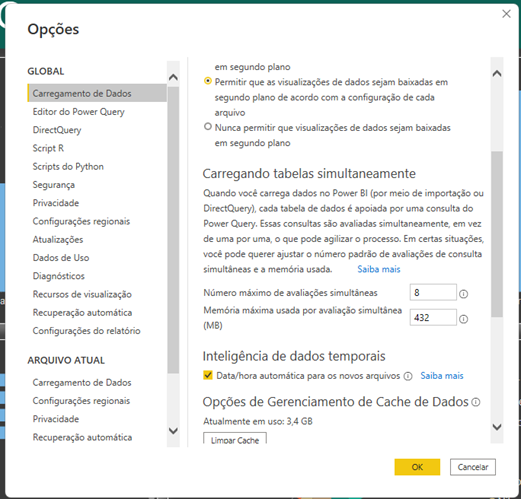This screenshot has width=521, height=499.
Task: Click info icon beside maximum memory field
Action: click(463, 319)
